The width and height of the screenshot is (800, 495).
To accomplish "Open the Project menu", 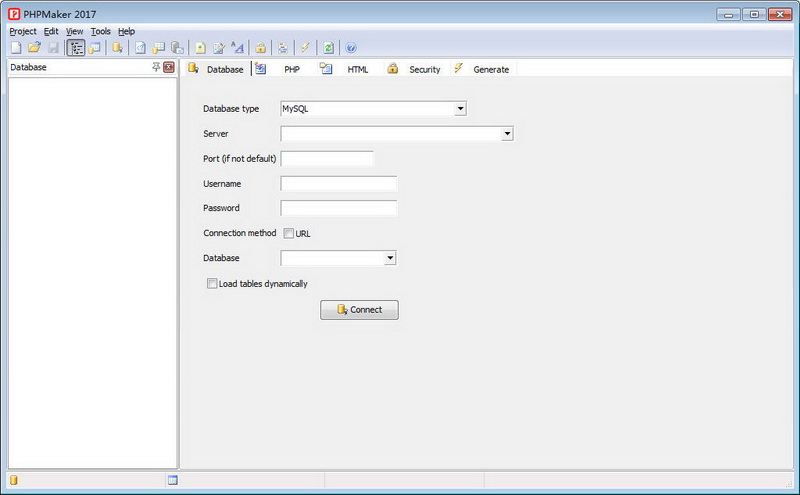I will [22, 31].
